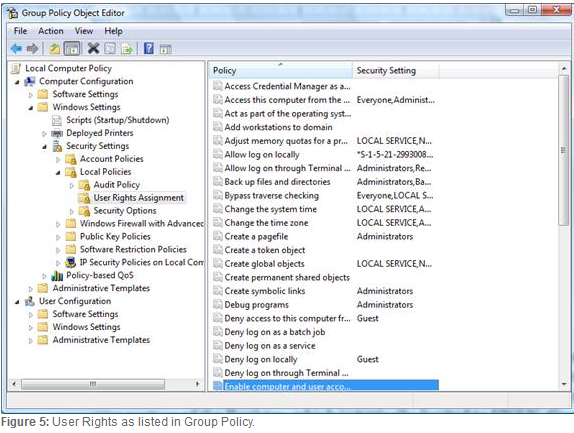Select Software Restriction Policies in the tree

[133, 249]
